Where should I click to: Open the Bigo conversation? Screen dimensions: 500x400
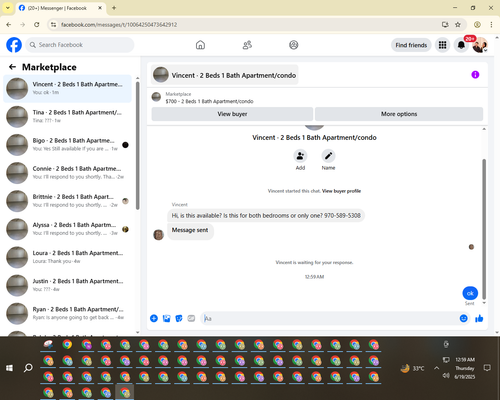coord(67,145)
